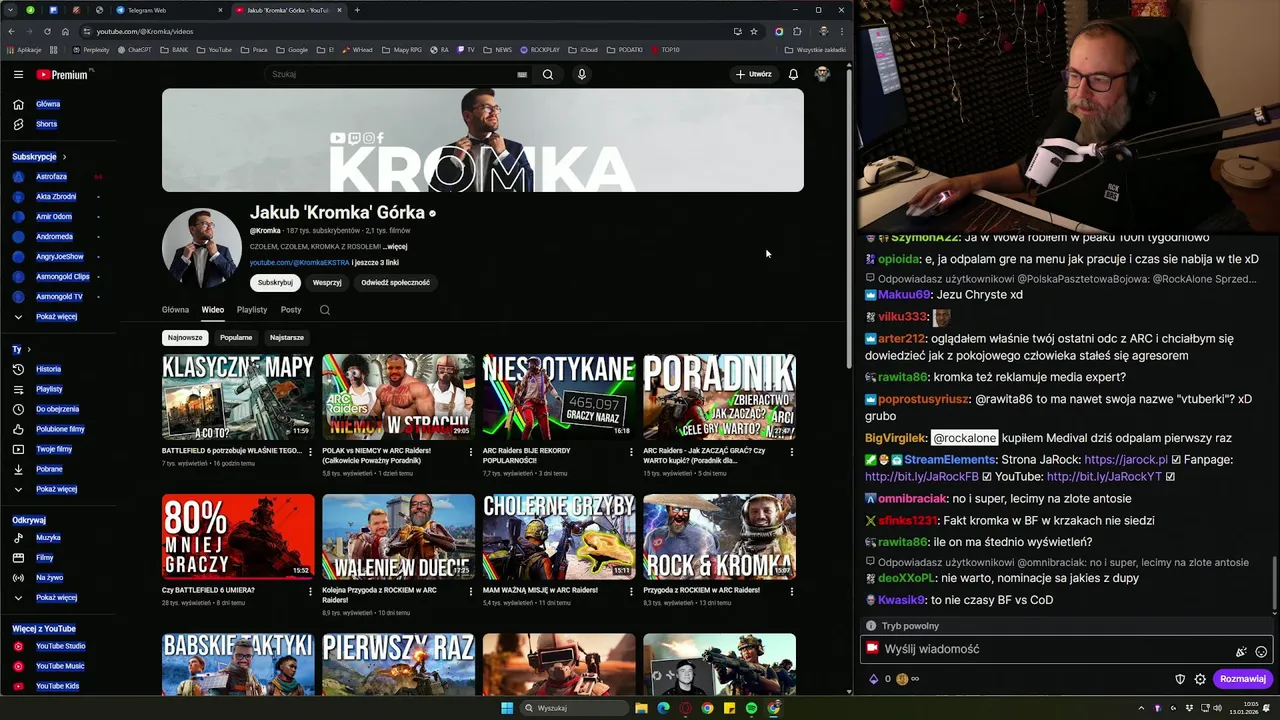Click the Wyślij wiadomość chat input

tap(1066, 649)
